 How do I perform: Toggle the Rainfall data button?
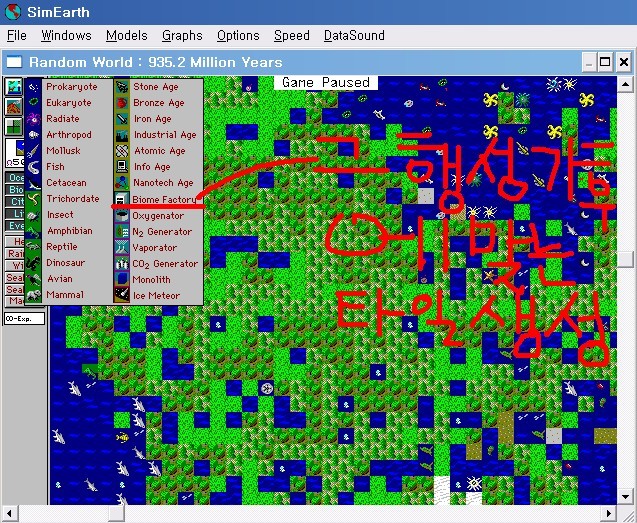tap(15, 254)
